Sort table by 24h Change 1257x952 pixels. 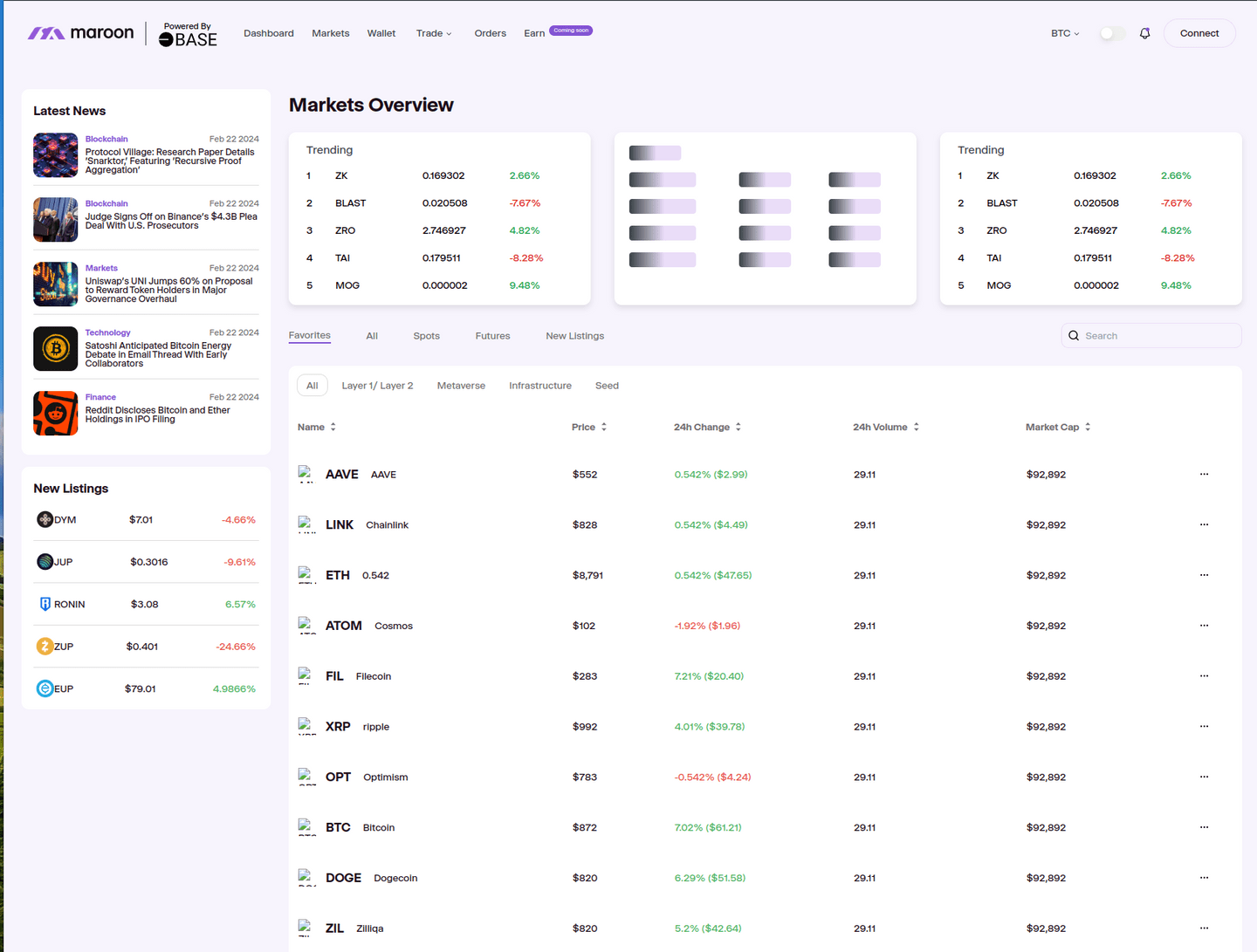point(708,427)
